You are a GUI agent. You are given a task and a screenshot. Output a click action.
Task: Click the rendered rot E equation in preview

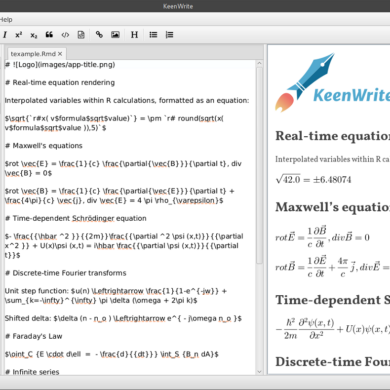322,237
